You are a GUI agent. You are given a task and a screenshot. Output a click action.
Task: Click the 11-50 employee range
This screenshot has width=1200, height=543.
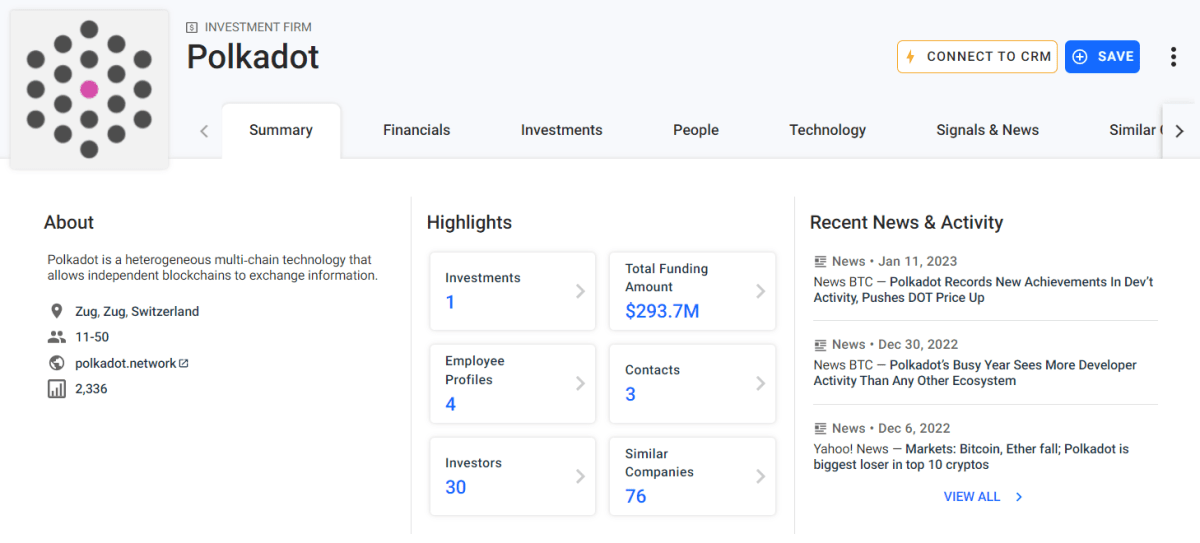pos(92,337)
